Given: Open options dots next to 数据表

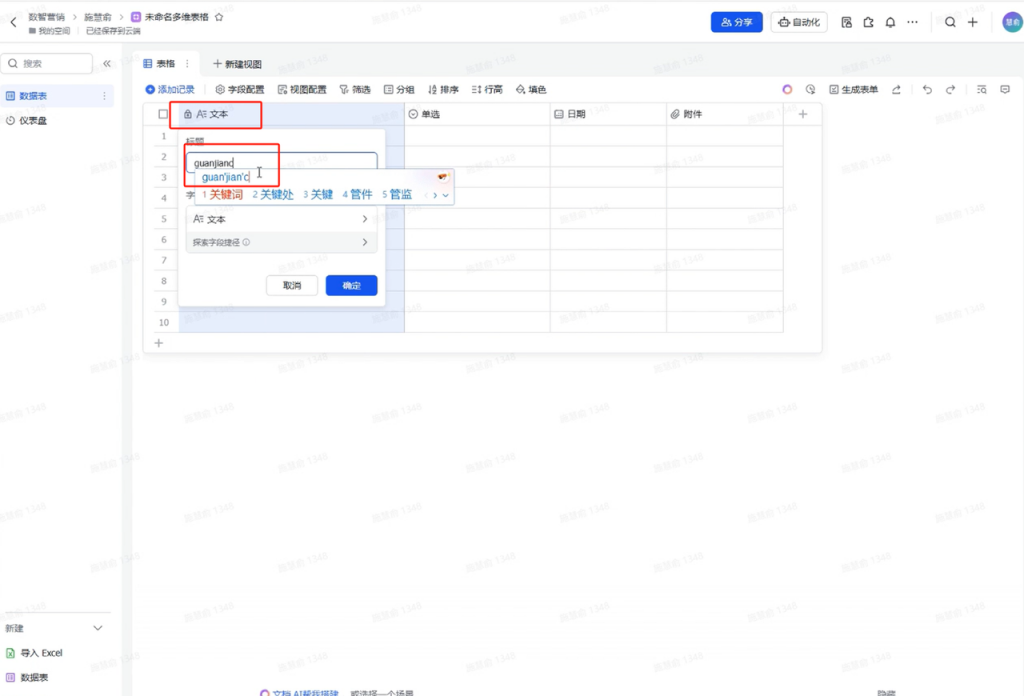Looking at the screenshot, I should pos(104,96).
